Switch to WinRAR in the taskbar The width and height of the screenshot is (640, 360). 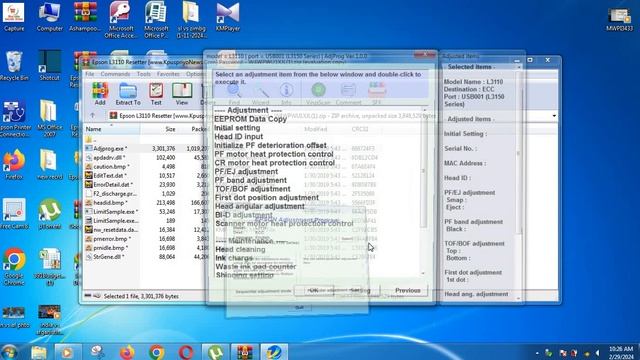pos(244,352)
